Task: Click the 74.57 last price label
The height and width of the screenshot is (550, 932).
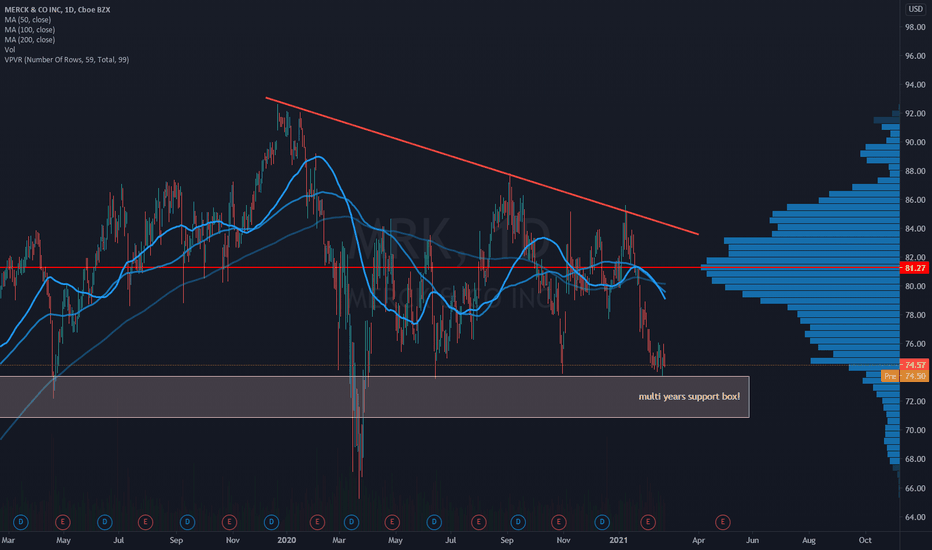Action: click(x=915, y=364)
